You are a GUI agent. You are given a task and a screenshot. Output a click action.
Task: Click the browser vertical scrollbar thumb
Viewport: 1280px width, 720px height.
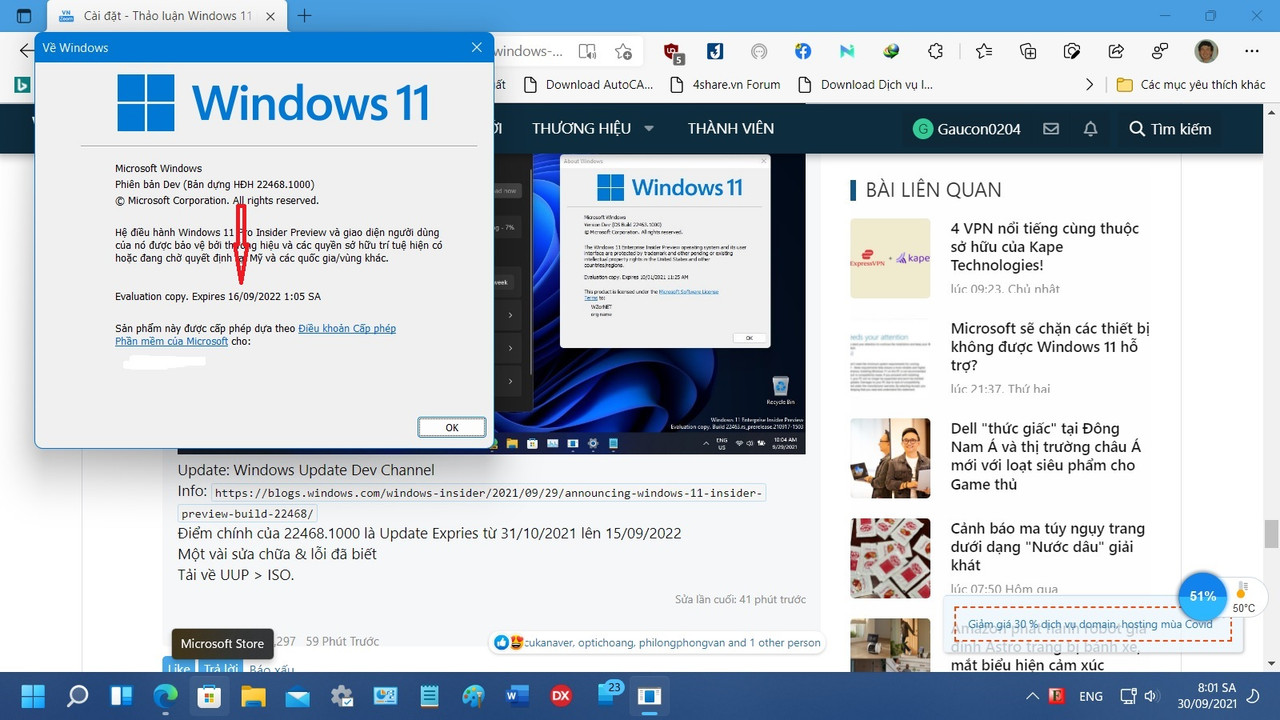tap(1271, 534)
